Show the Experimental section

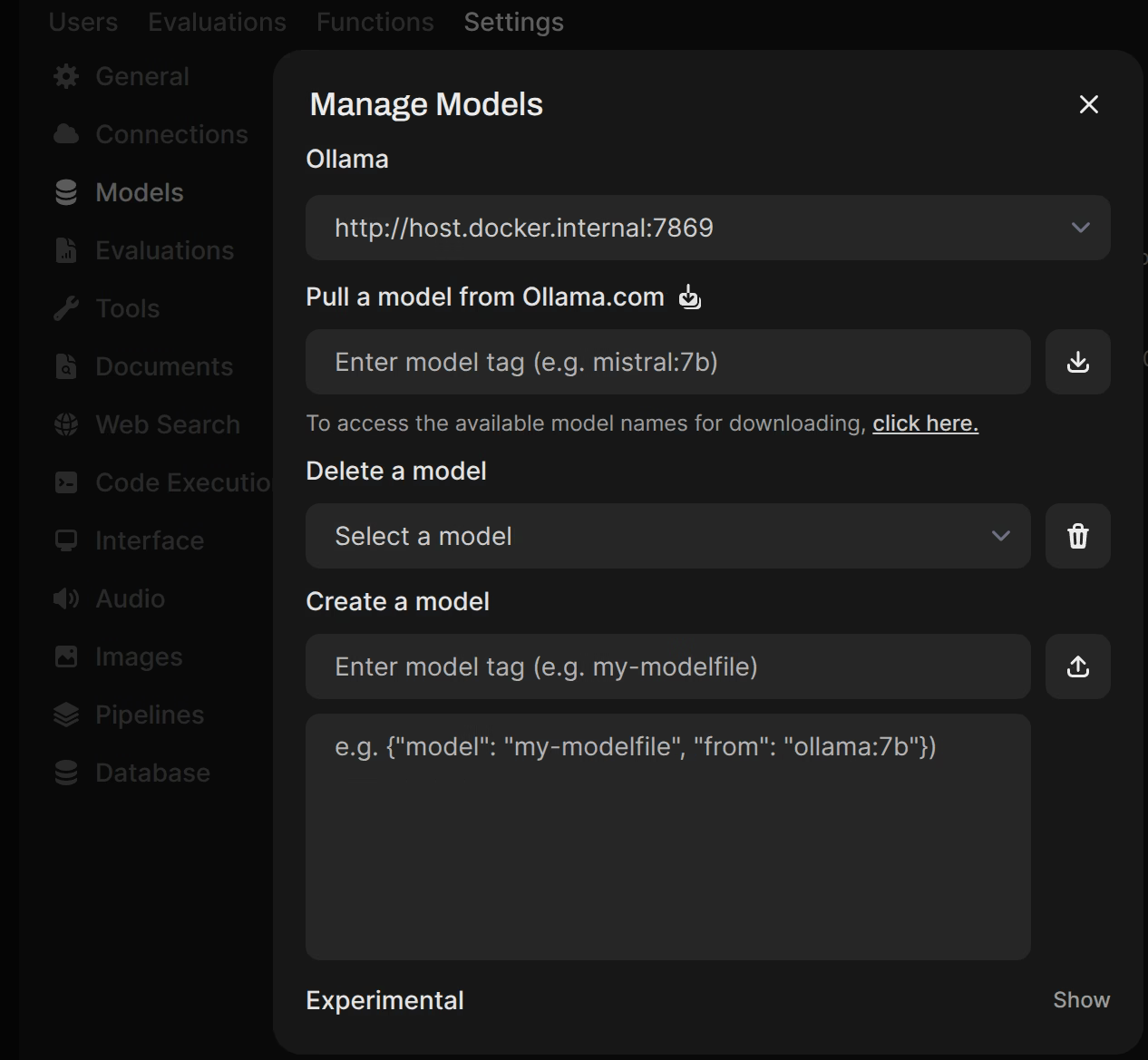pyautogui.click(x=1081, y=999)
